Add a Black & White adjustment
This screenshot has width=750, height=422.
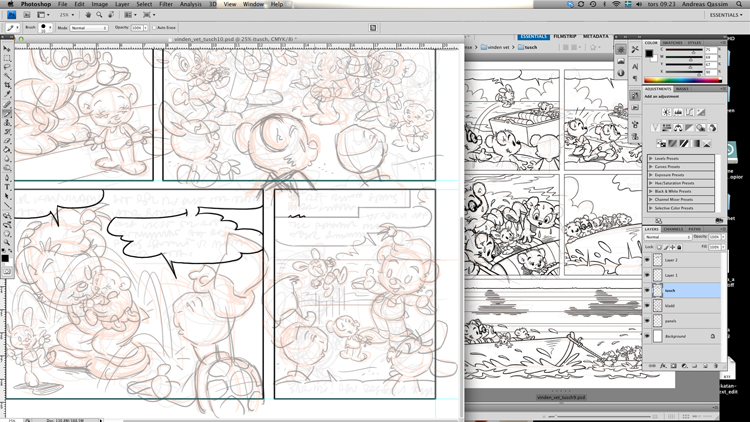(x=689, y=128)
